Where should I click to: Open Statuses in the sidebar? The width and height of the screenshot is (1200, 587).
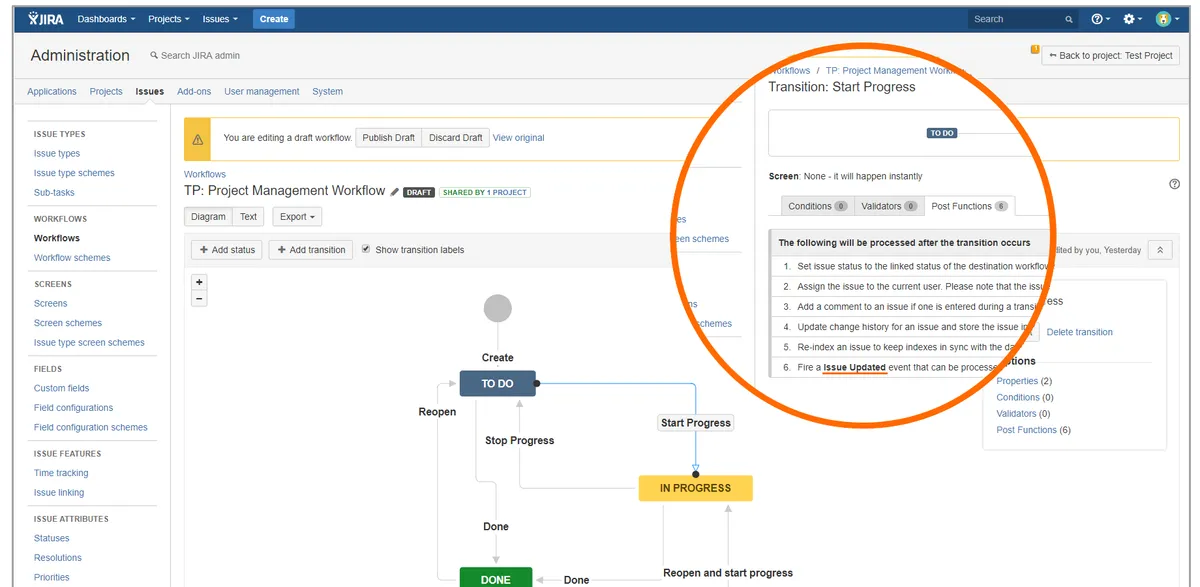click(x=52, y=538)
